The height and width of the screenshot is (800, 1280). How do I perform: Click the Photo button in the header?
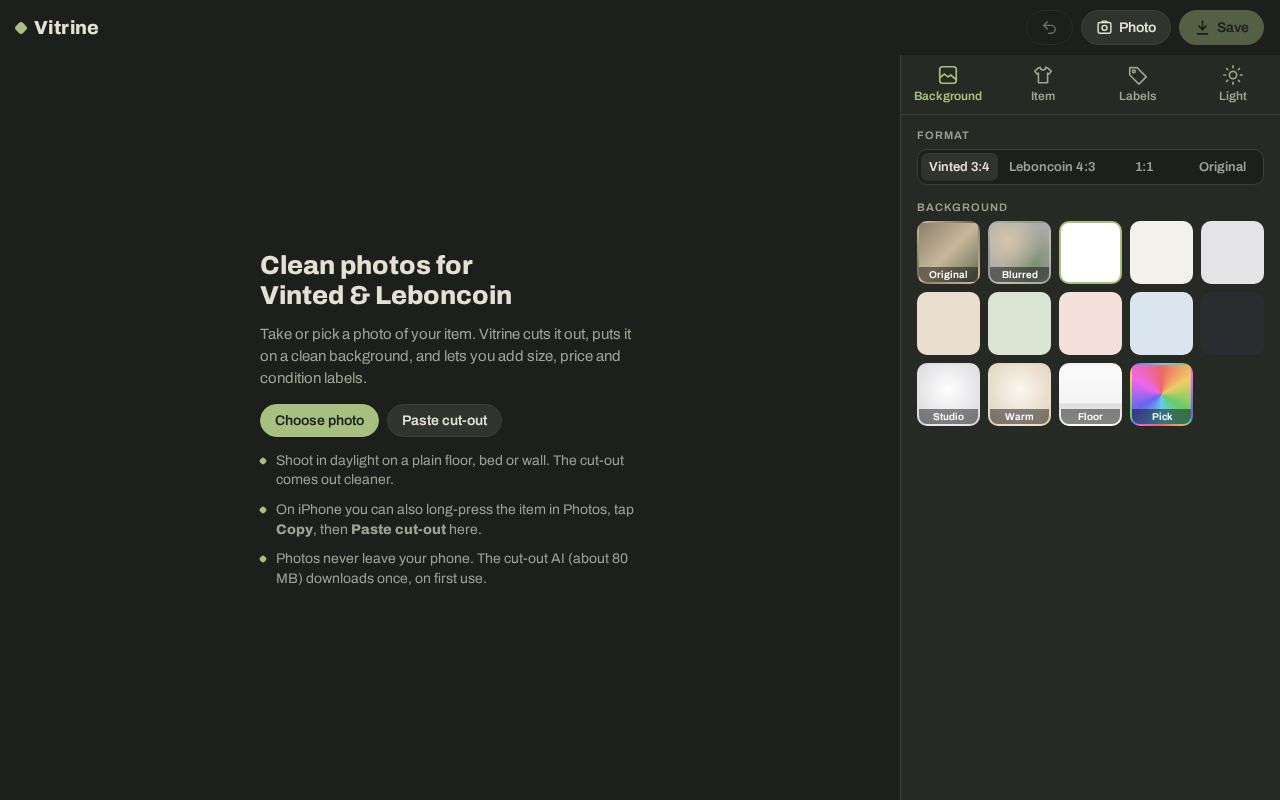[x=1126, y=27]
